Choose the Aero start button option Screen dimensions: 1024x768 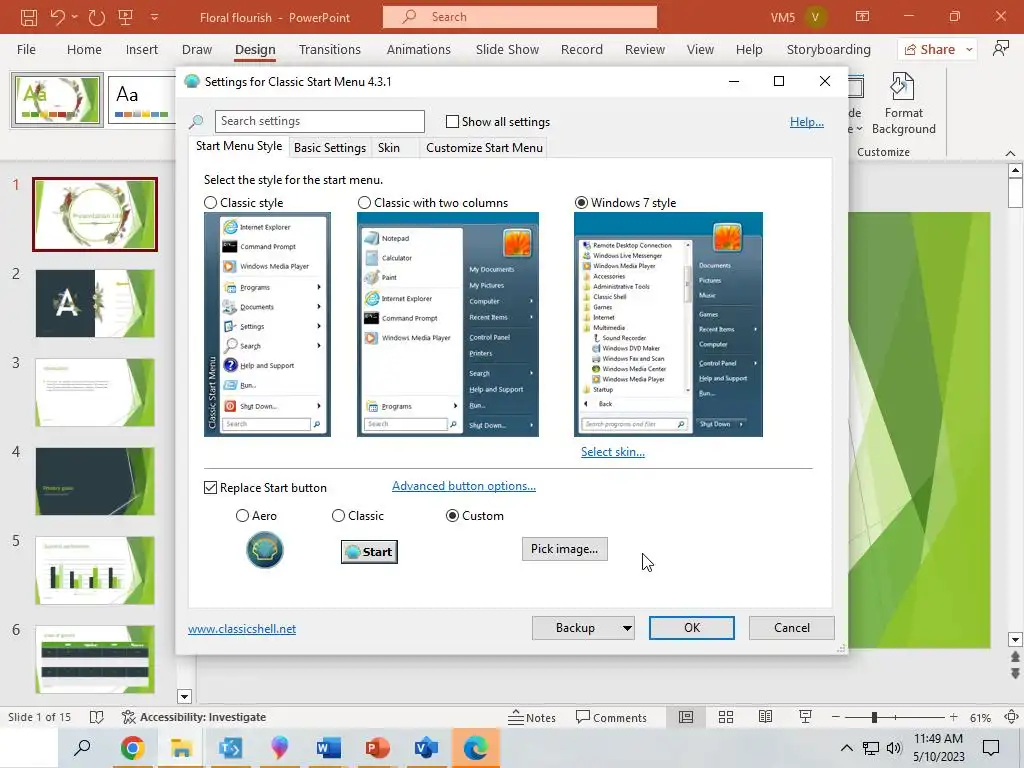pyautogui.click(x=242, y=516)
